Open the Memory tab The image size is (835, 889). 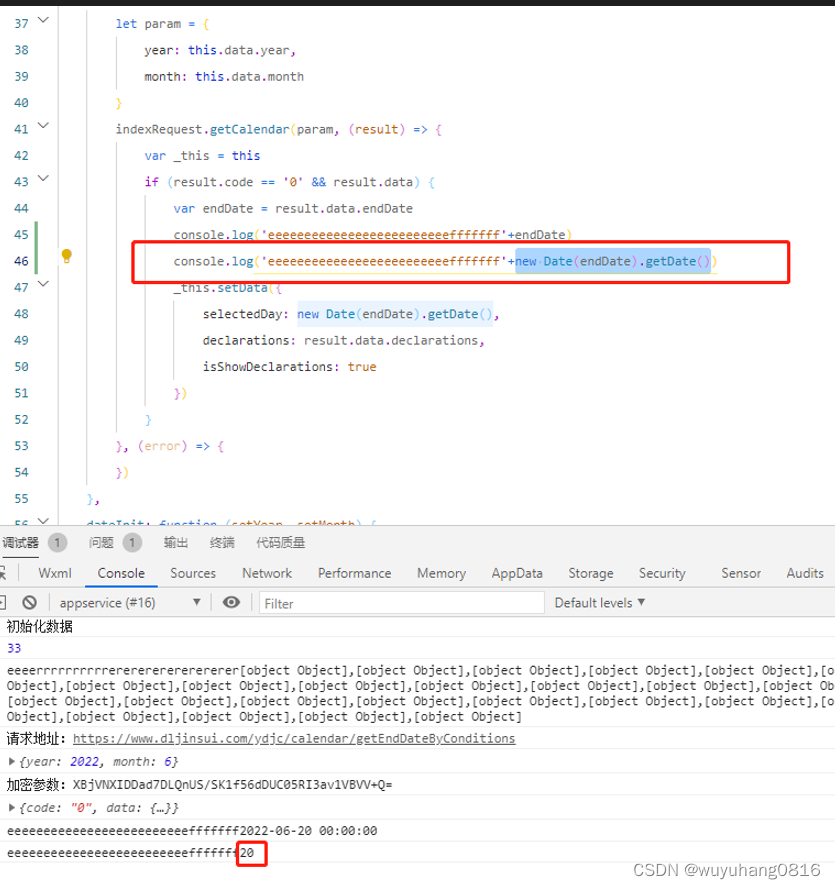tap(441, 573)
